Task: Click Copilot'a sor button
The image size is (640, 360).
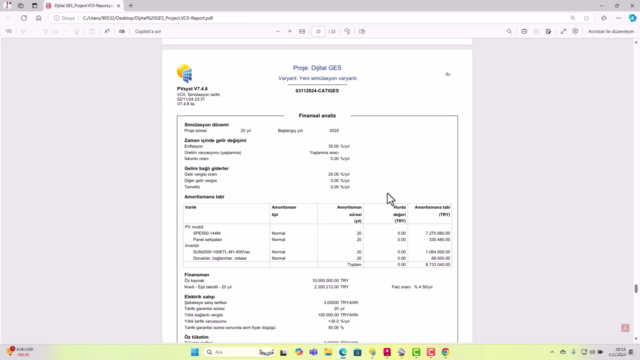Action: [x=148, y=31]
